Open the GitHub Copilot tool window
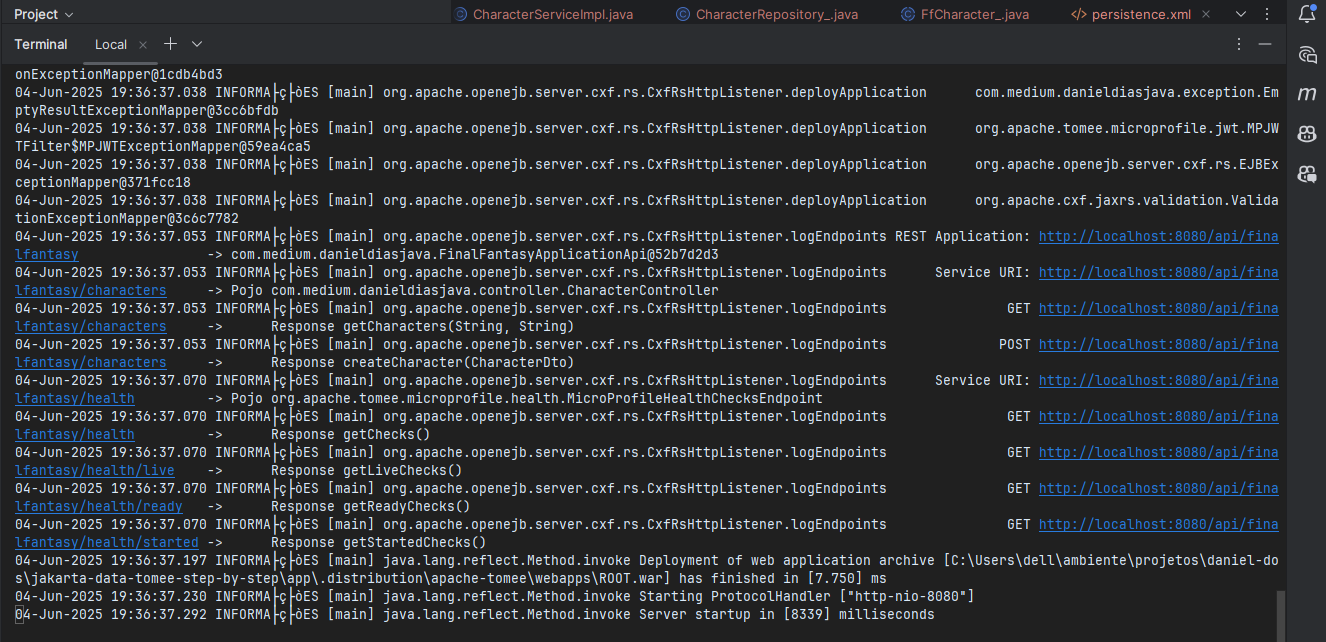This screenshot has height=642, width=1326. [x=1306, y=134]
